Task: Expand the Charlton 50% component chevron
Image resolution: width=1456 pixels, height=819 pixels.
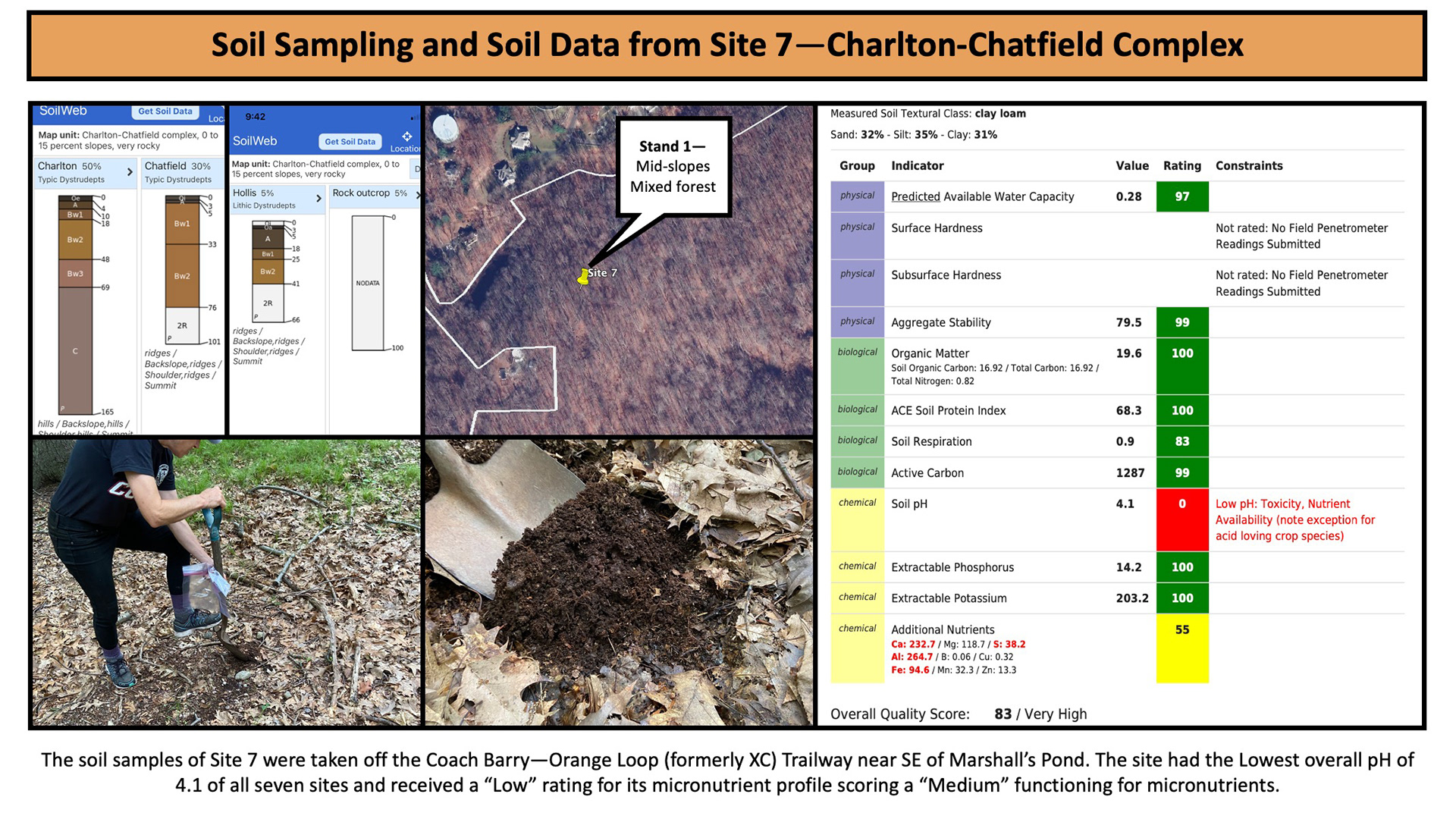Action: 130,172
